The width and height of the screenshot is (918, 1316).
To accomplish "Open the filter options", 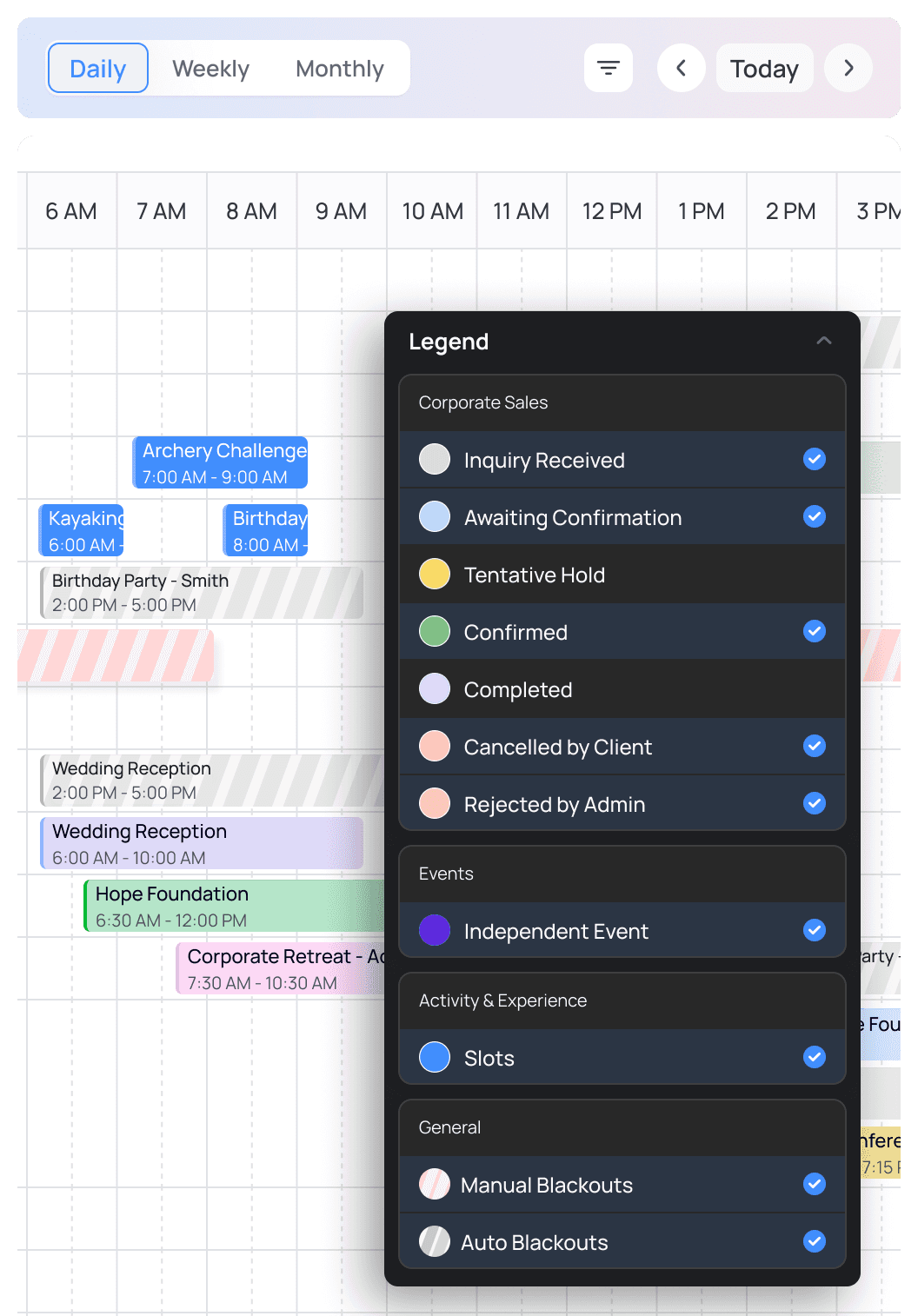I will [x=608, y=68].
